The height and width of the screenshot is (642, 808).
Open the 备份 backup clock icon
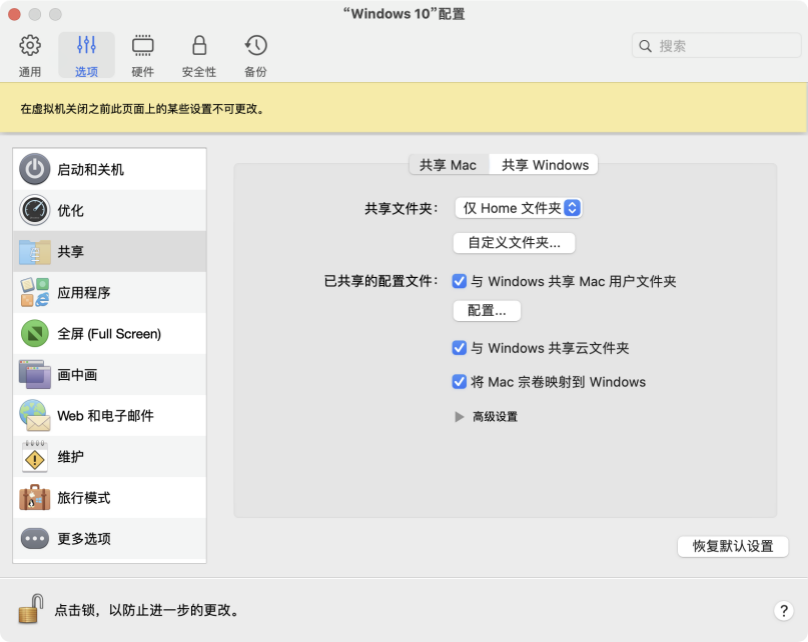click(256, 45)
